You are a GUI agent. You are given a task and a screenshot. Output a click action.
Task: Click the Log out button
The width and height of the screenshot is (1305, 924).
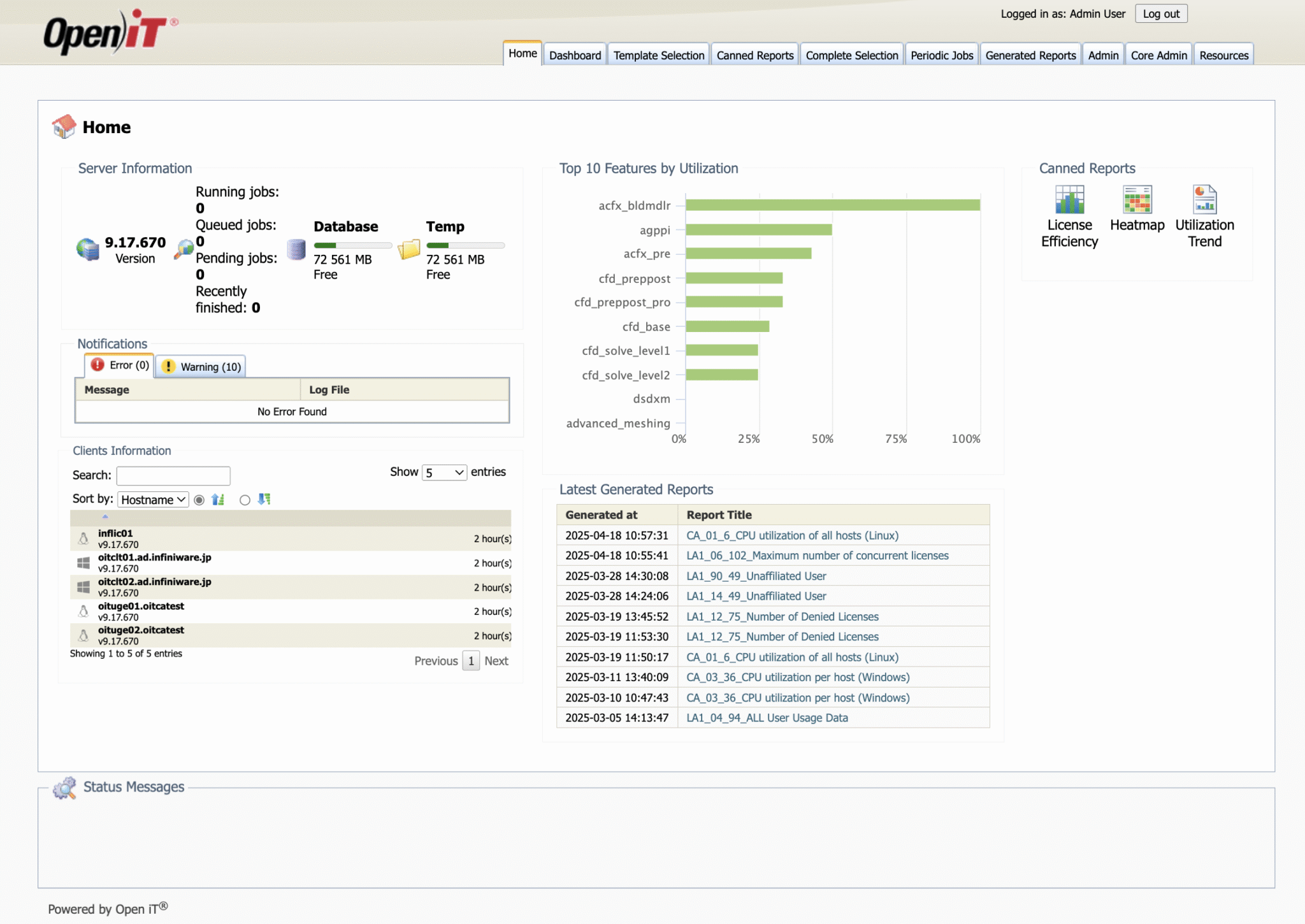1160,14
